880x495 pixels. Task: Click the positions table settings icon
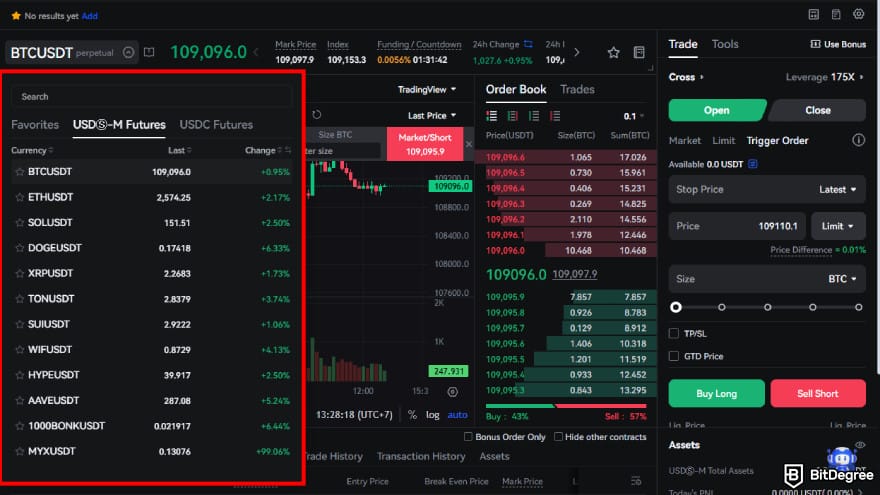[x=636, y=482]
